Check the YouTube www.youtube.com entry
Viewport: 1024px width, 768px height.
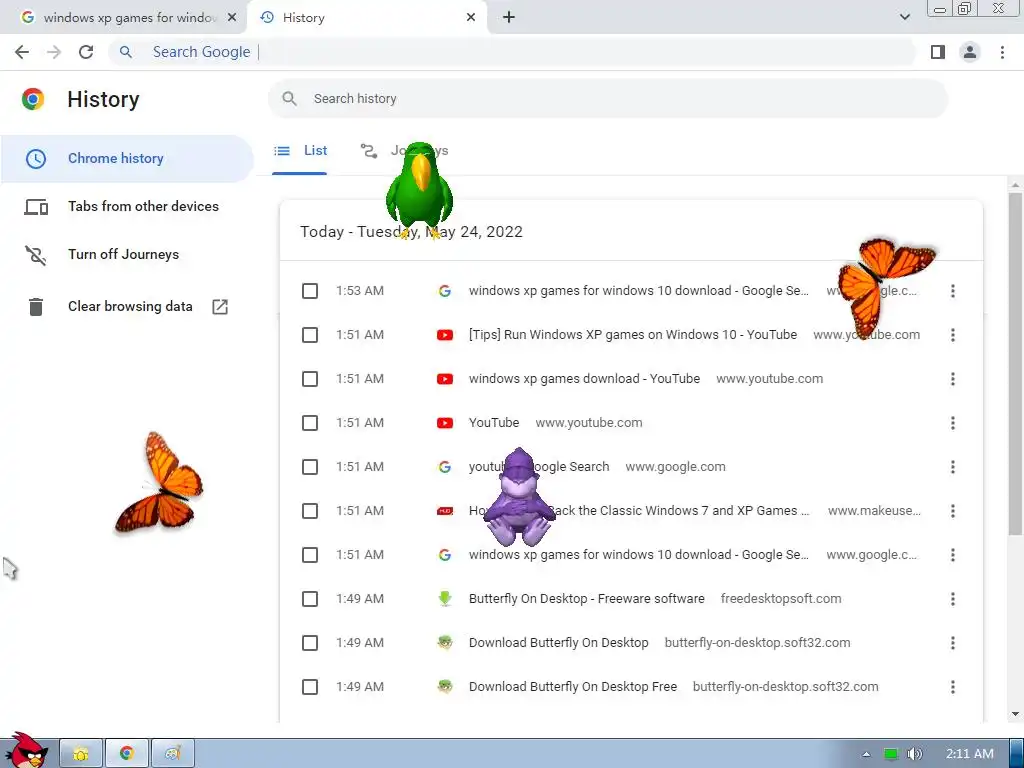(x=310, y=423)
